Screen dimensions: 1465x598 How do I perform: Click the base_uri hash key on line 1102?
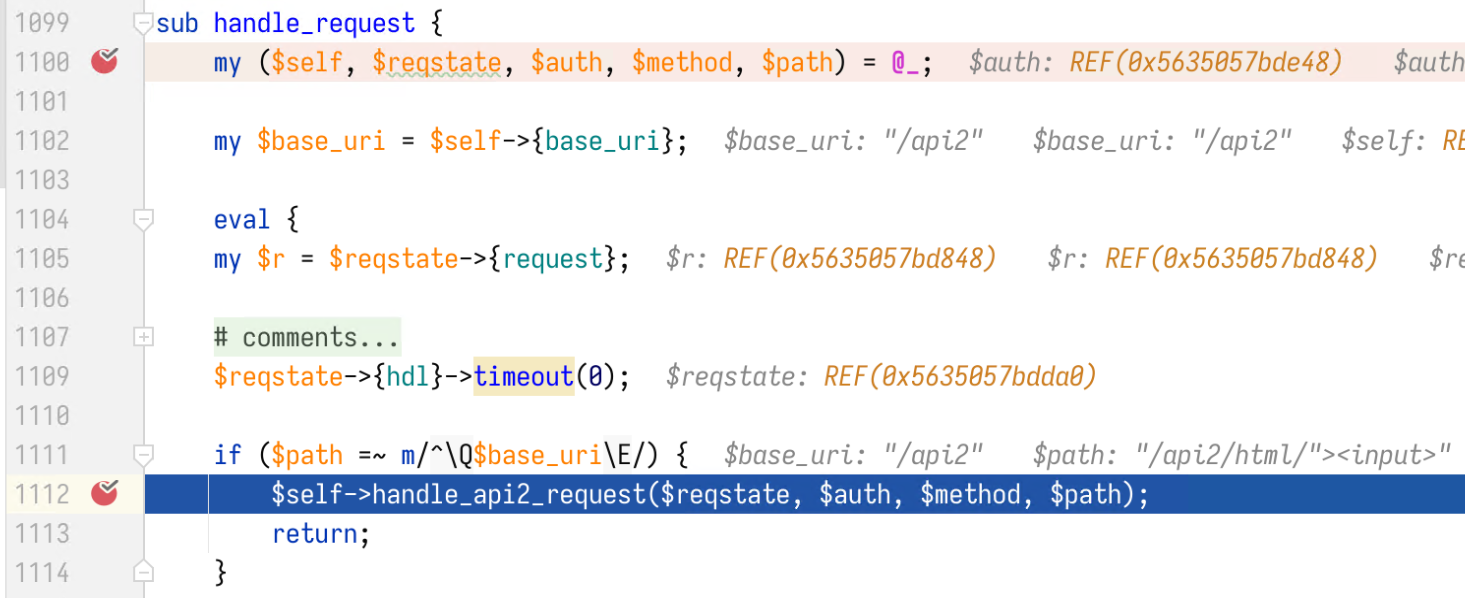(x=602, y=141)
